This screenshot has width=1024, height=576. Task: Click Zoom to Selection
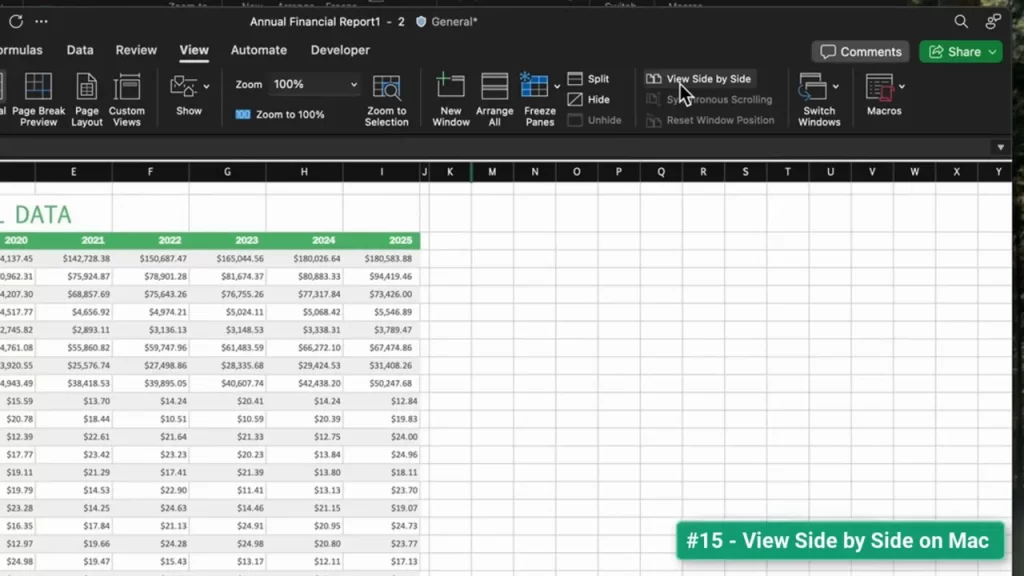387,97
